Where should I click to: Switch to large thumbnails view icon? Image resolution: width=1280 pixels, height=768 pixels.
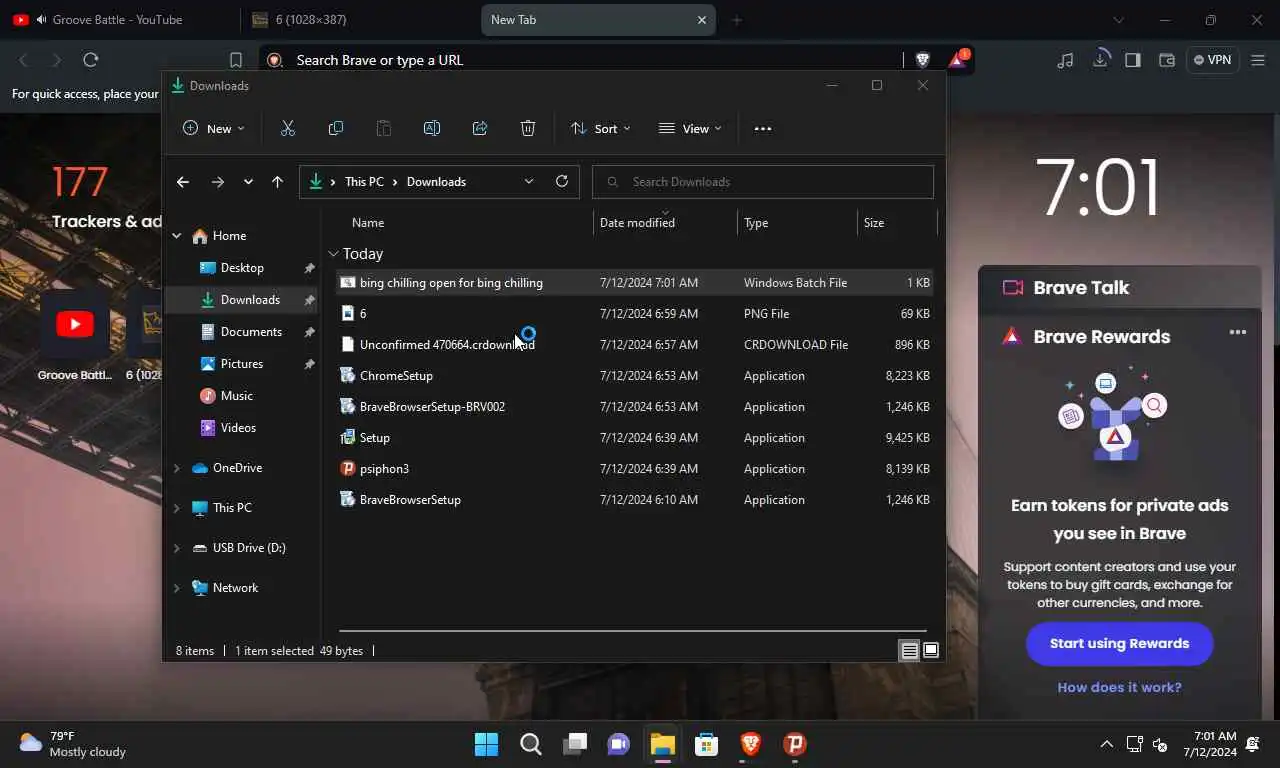click(x=931, y=651)
